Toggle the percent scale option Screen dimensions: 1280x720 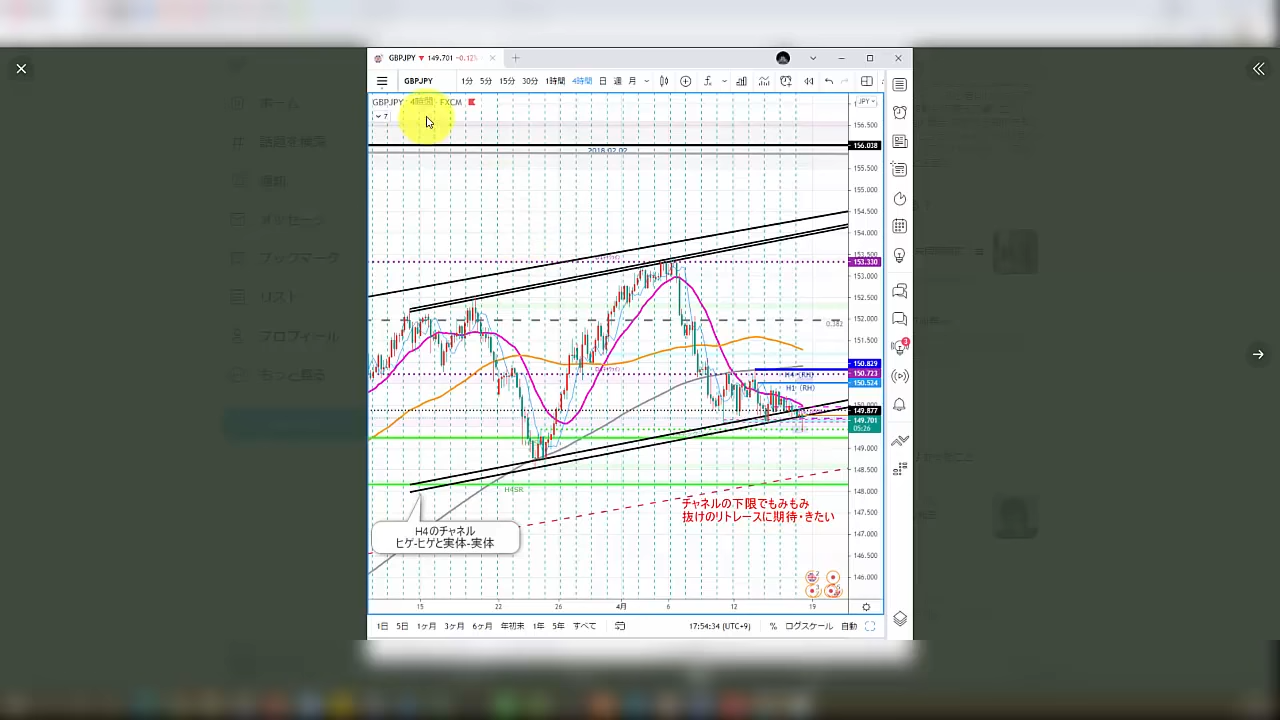[x=773, y=626]
